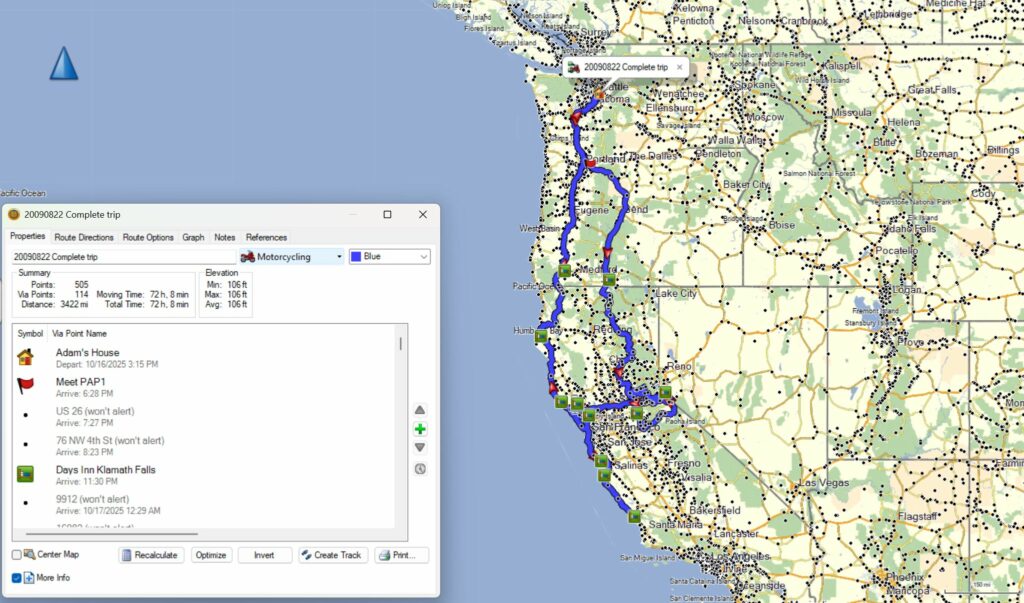The height and width of the screenshot is (603, 1024).
Task: Click the move via point down arrow
Action: coord(420,448)
